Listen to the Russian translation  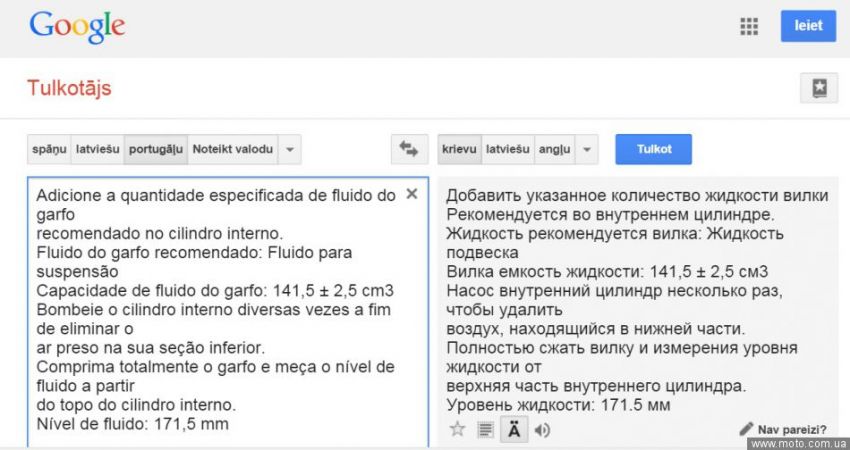542,430
